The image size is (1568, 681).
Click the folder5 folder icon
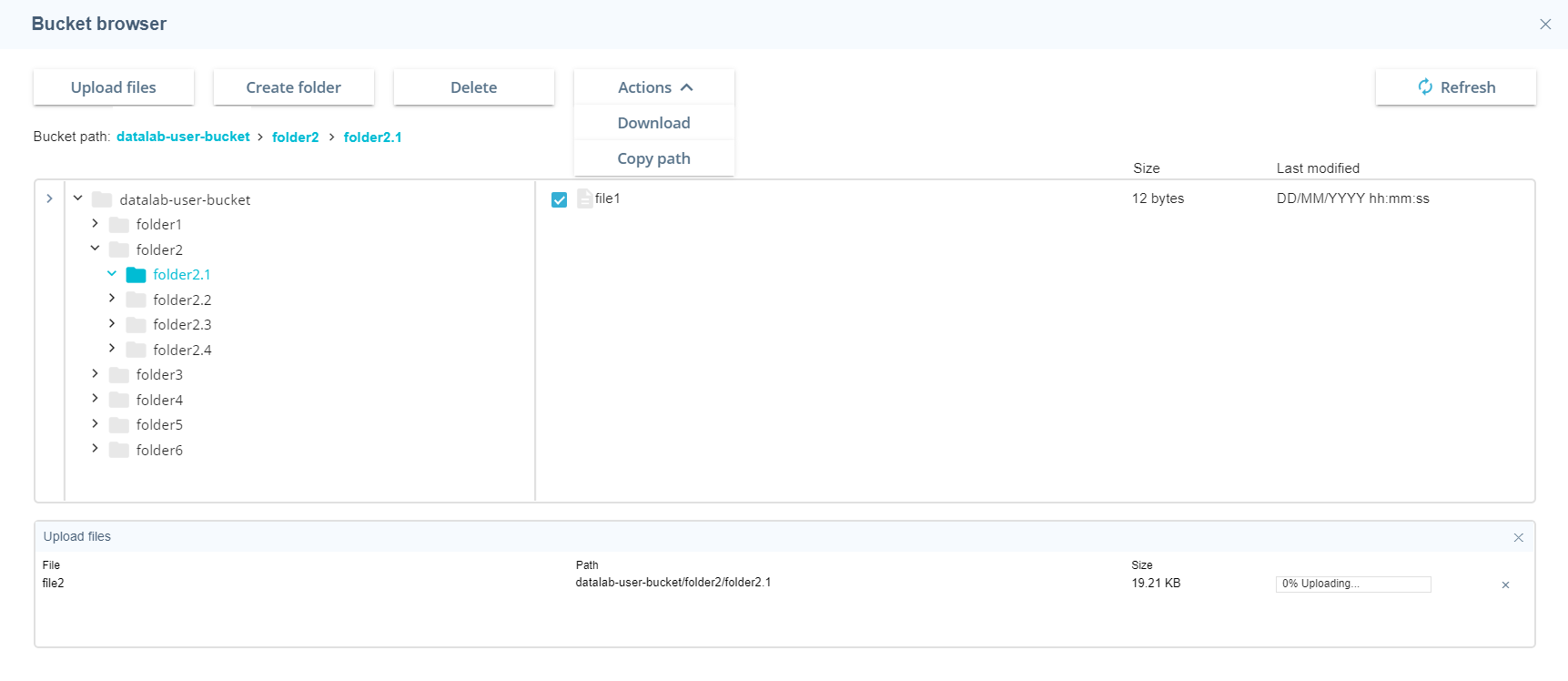tap(118, 425)
